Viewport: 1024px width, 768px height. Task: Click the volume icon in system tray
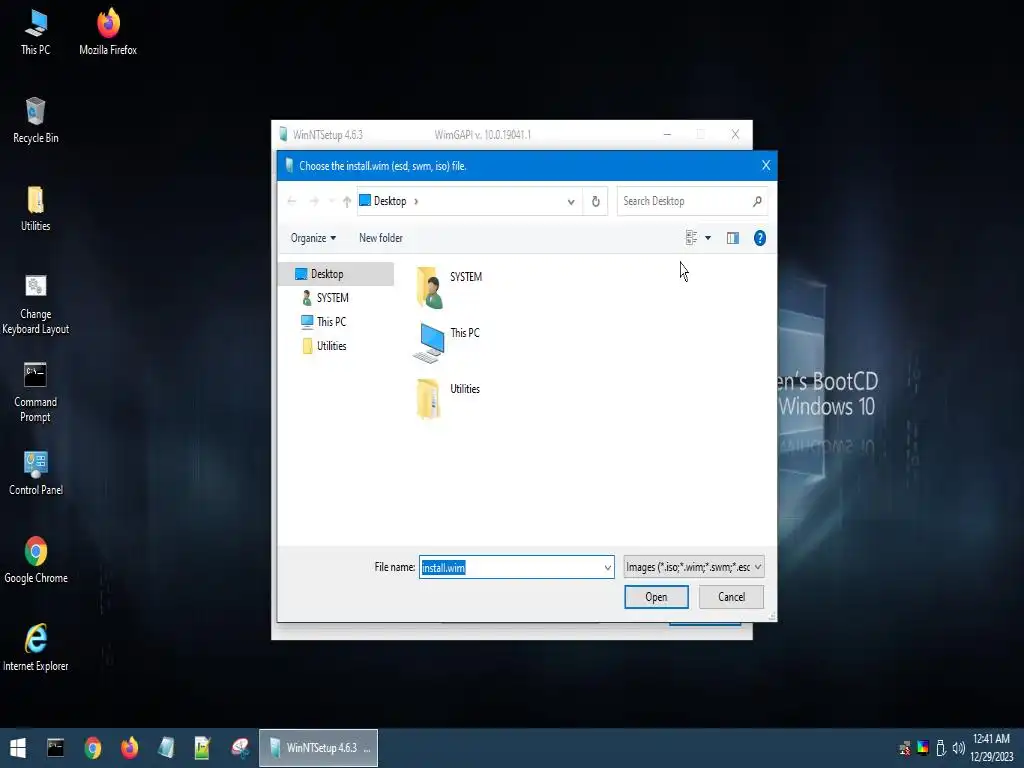point(958,748)
